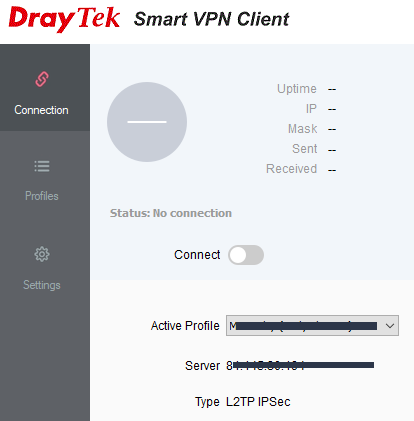The width and height of the screenshot is (414, 421).
Task: Click the L2TP IPSec type value
Action: tap(258, 402)
